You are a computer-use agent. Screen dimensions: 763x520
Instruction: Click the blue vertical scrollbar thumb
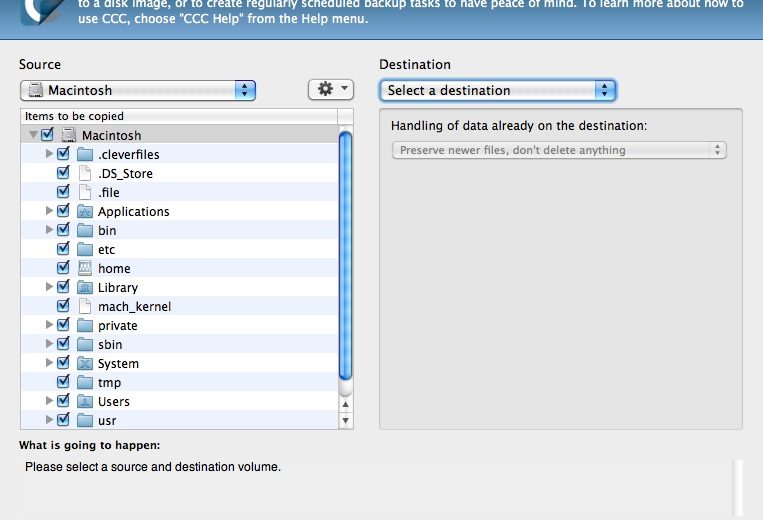[345, 255]
